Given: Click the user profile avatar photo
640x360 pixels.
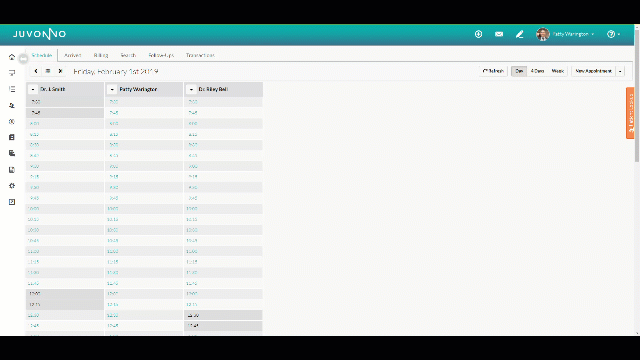Looking at the screenshot, I should 543,34.
